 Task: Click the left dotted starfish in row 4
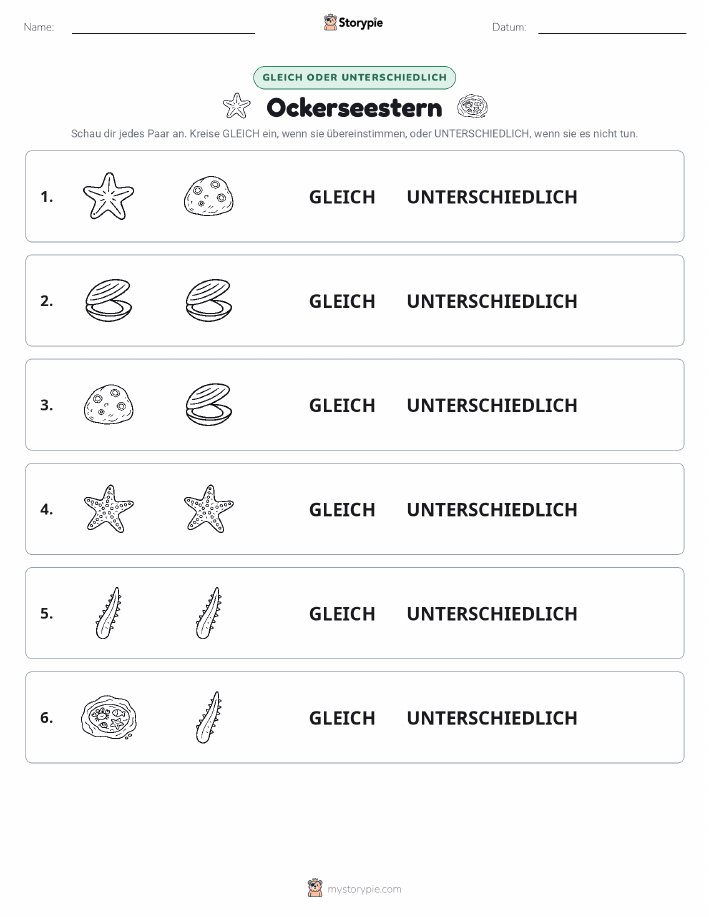(x=108, y=509)
